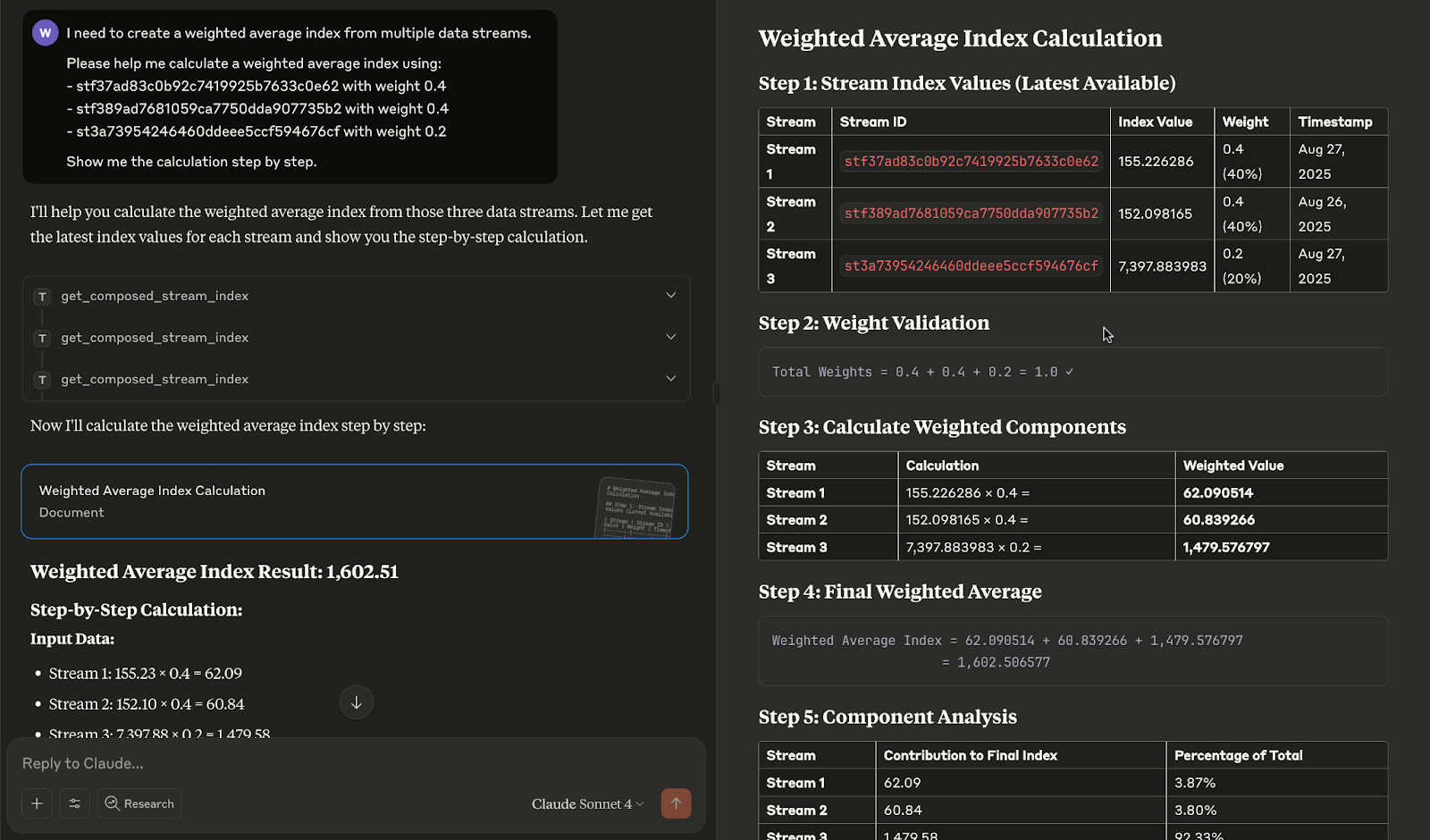Expand the third get_composed_stream_index chevron
1430x840 pixels.
(670, 379)
